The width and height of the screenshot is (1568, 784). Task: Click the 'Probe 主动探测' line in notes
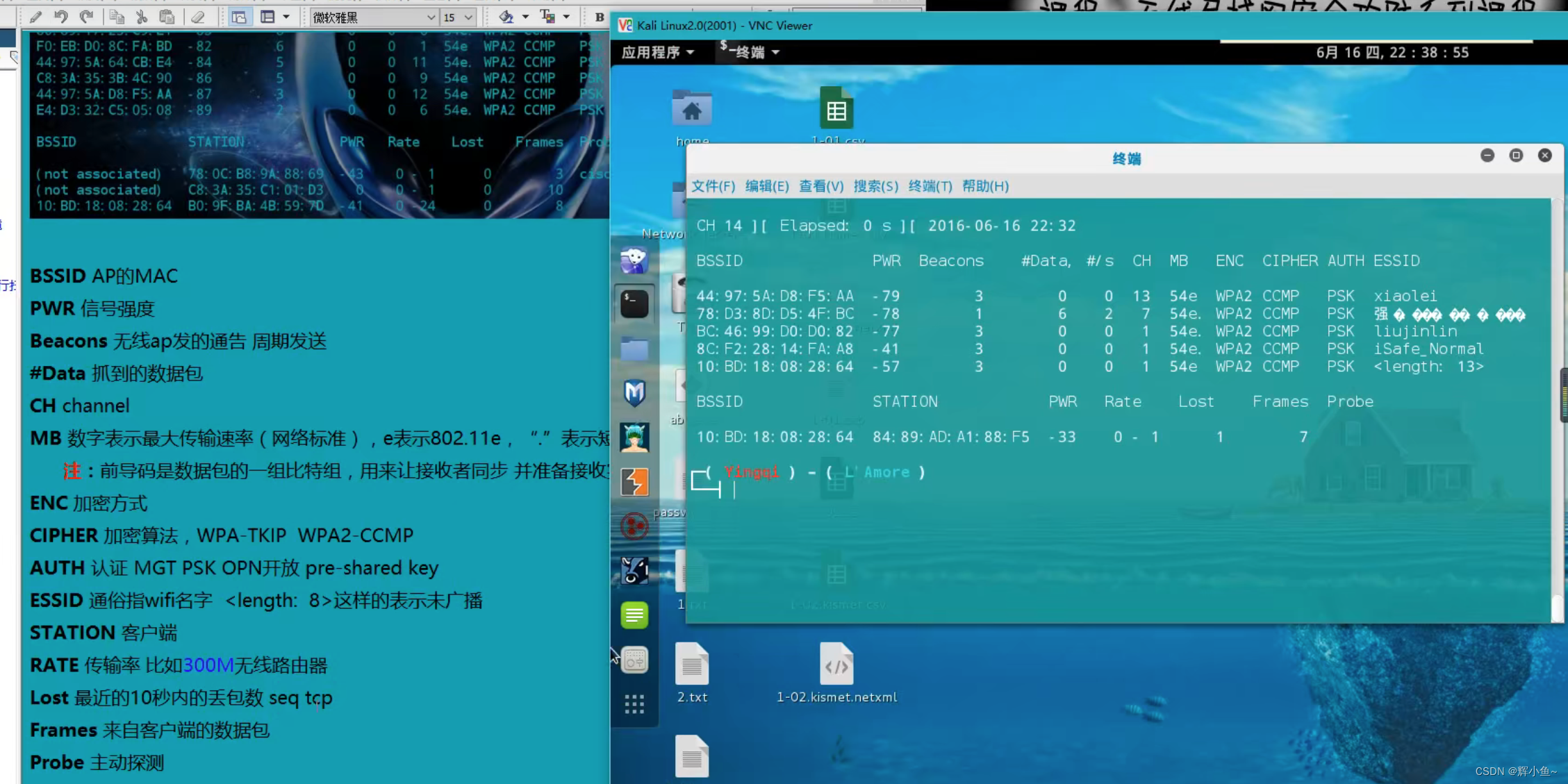click(x=97, y=762)
